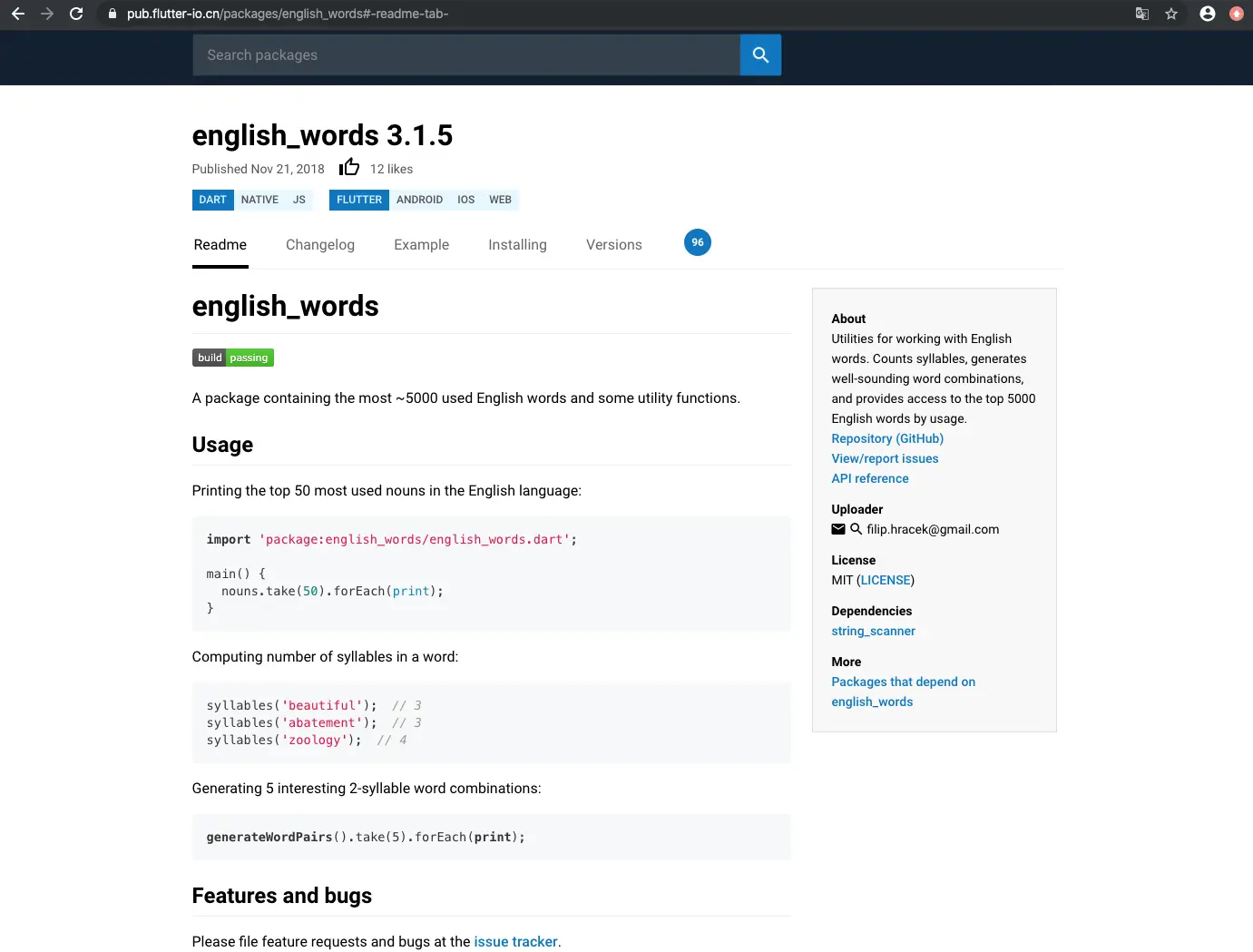Open the Repository (GitHub) link
Screen dimensions: 1253x952
point(887,438)
